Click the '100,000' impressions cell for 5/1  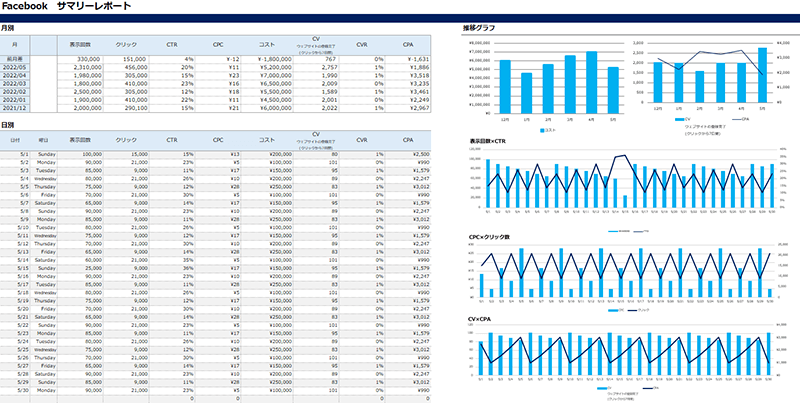click(x=80, y=154)
